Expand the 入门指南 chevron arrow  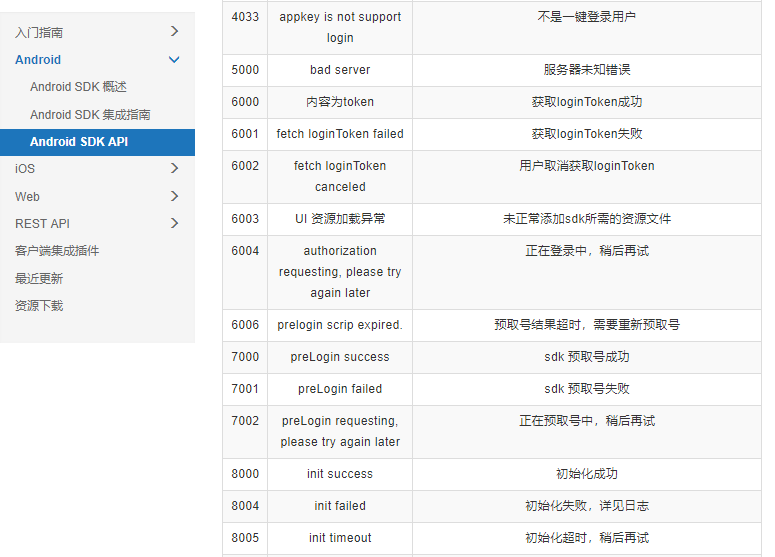coord(175,33)
